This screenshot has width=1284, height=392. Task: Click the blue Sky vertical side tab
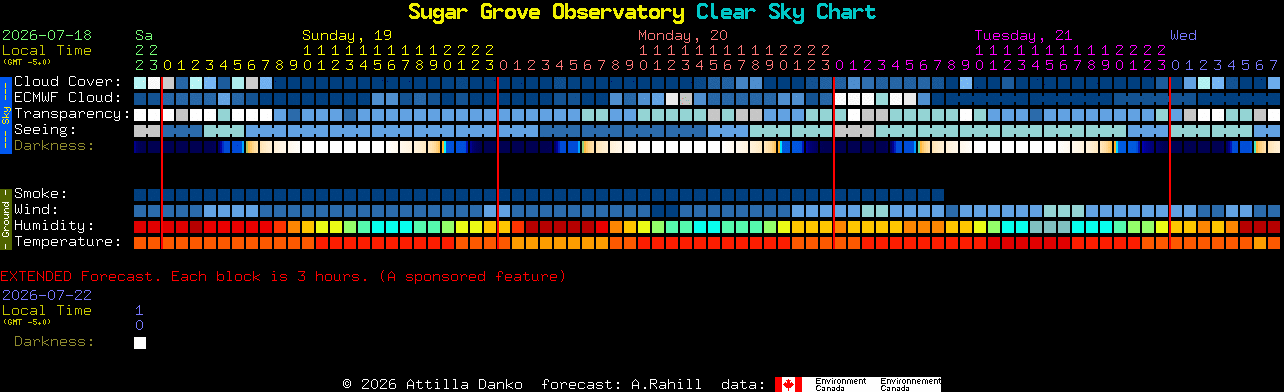[x=5, y=113]
